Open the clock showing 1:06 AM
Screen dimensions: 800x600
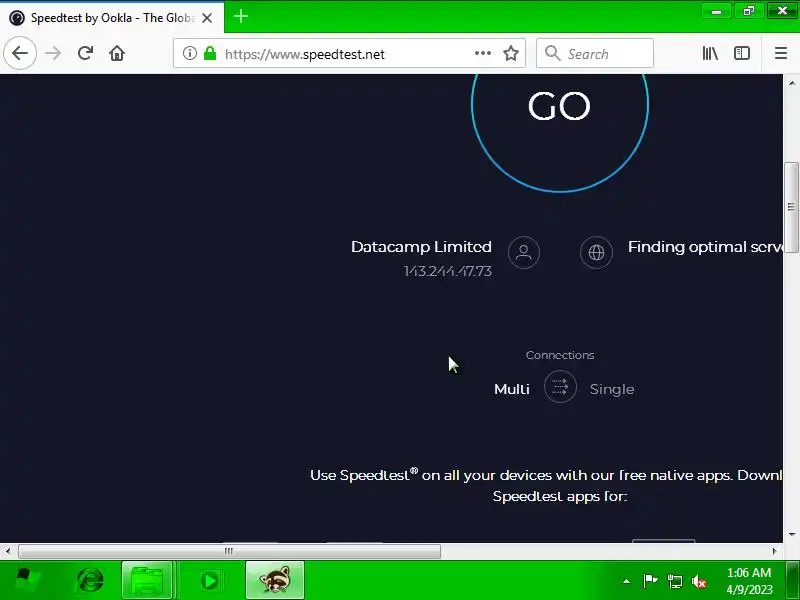click(749, 581)
